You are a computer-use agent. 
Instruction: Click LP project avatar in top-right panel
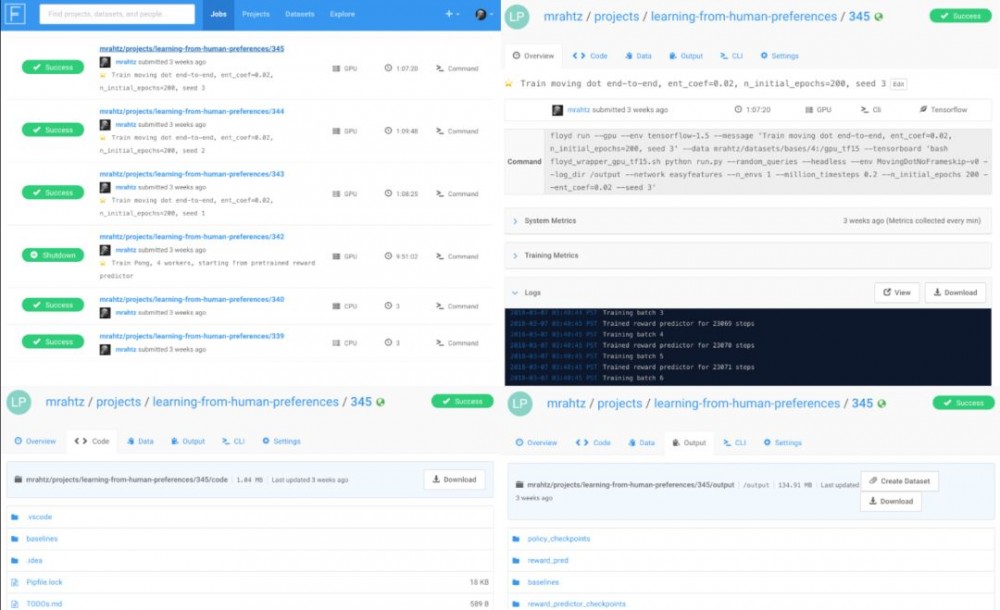point(517,17)
